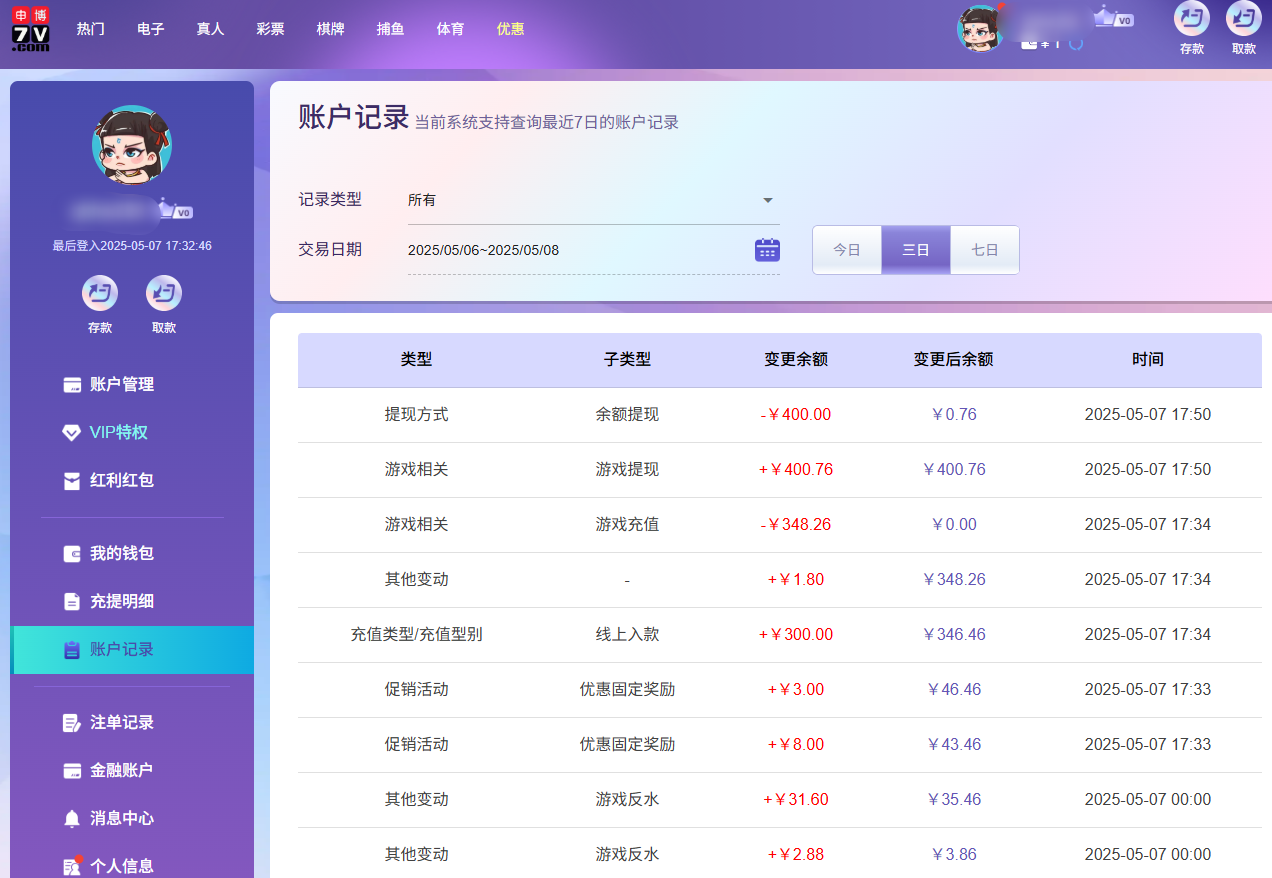Click the loading spinner beside the balance
The width and height of the screenshot is (1272, 878).
[x=1076, y=43]
